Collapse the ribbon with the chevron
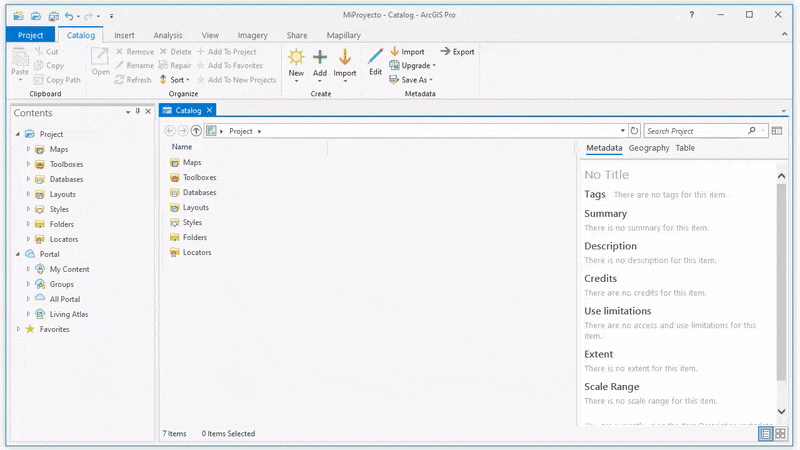The width and height of the screenshot is (800, 450). [x=784, y=34]
